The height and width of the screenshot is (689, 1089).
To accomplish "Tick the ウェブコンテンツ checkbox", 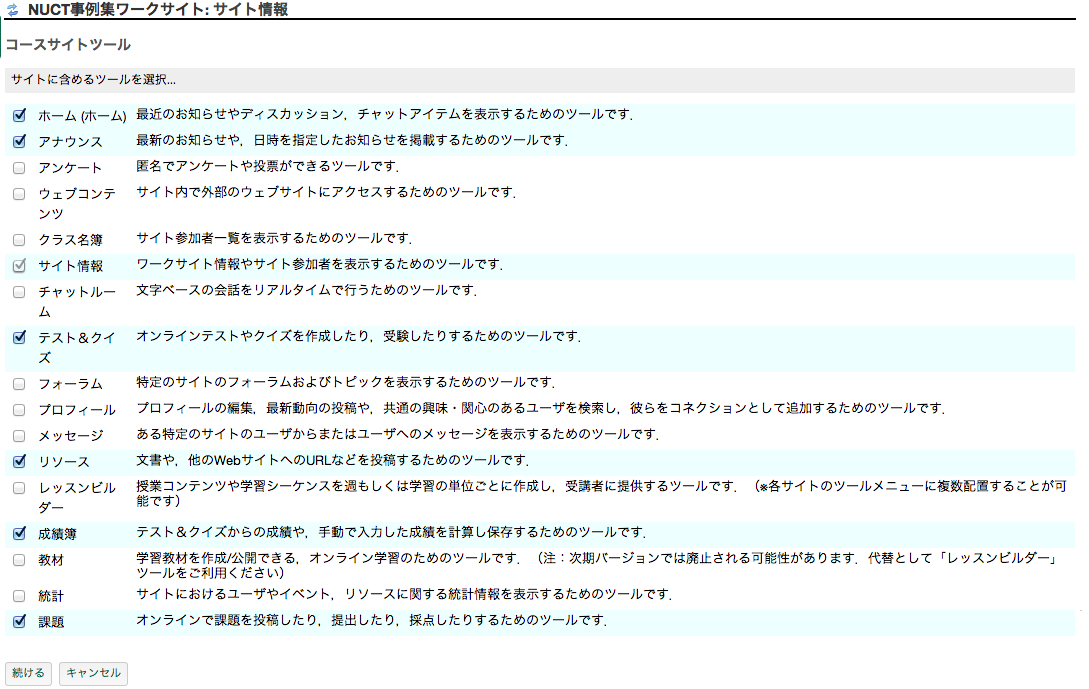I will (x=19, y=194).
